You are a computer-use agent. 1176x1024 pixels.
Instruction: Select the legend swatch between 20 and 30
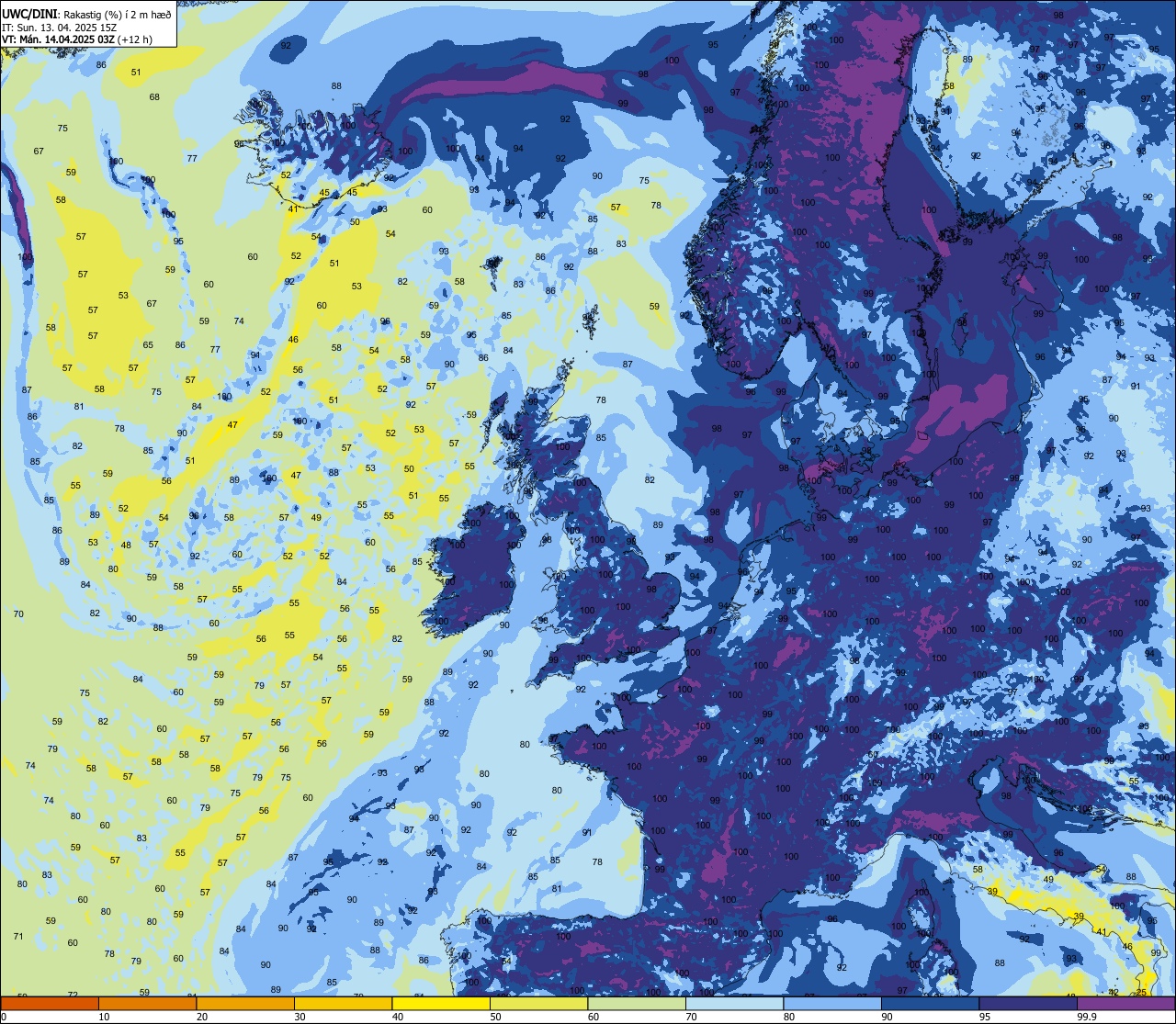coord(245,1004)
